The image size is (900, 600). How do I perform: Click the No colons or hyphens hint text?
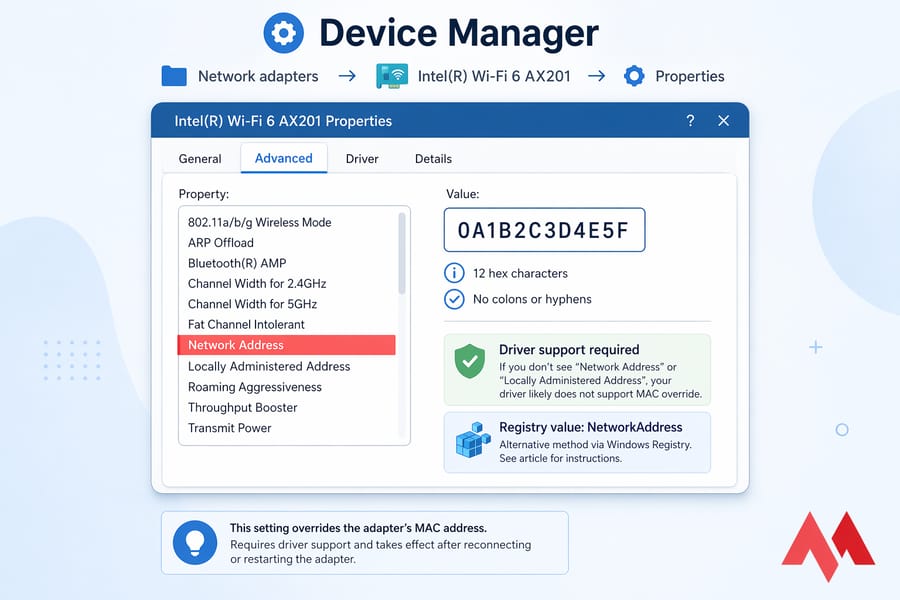(x=532, y=299)
